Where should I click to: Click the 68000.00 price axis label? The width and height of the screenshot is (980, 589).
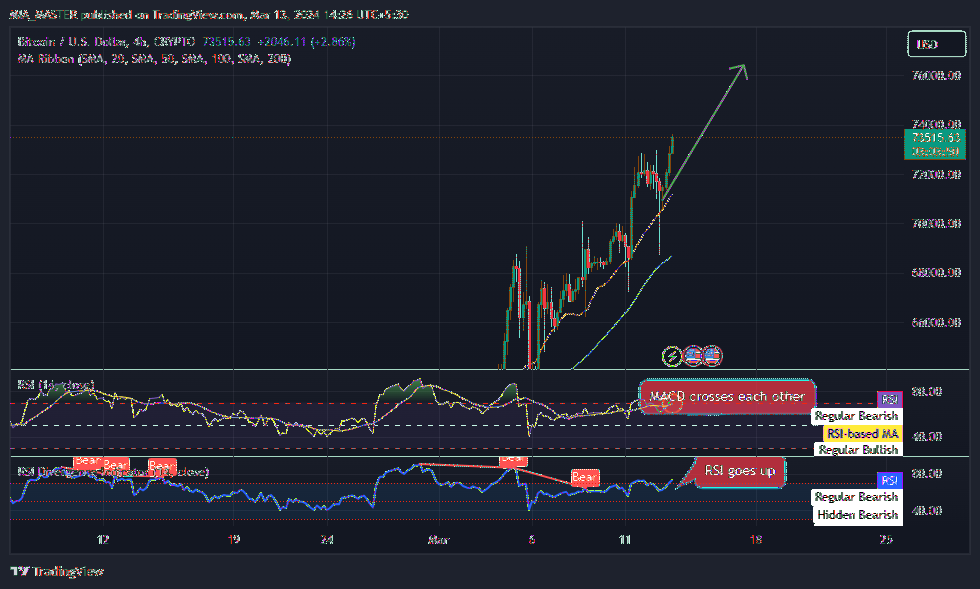click(x=936, y=273)
